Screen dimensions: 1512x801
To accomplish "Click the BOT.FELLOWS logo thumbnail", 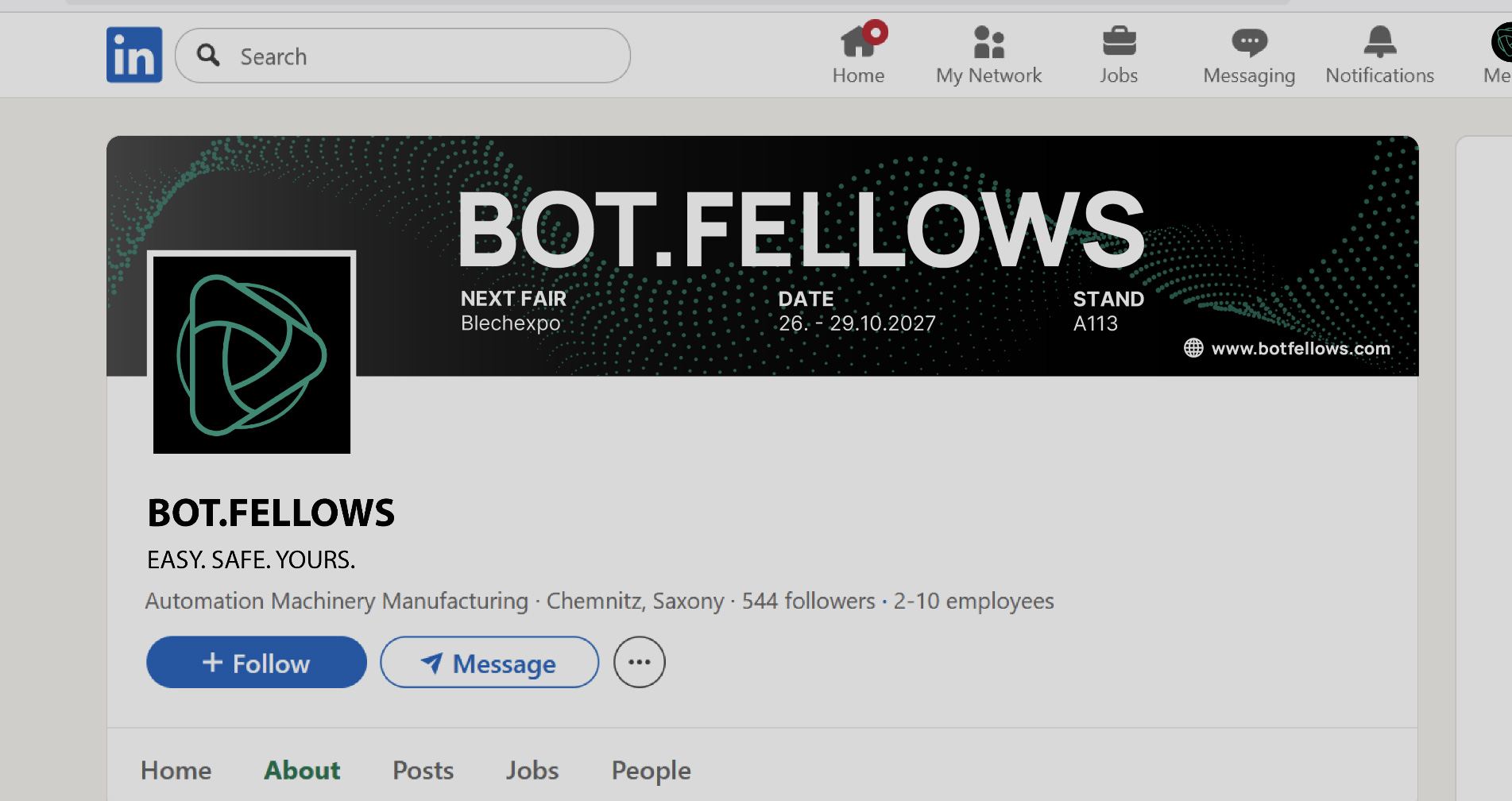I will pos(252,353).
